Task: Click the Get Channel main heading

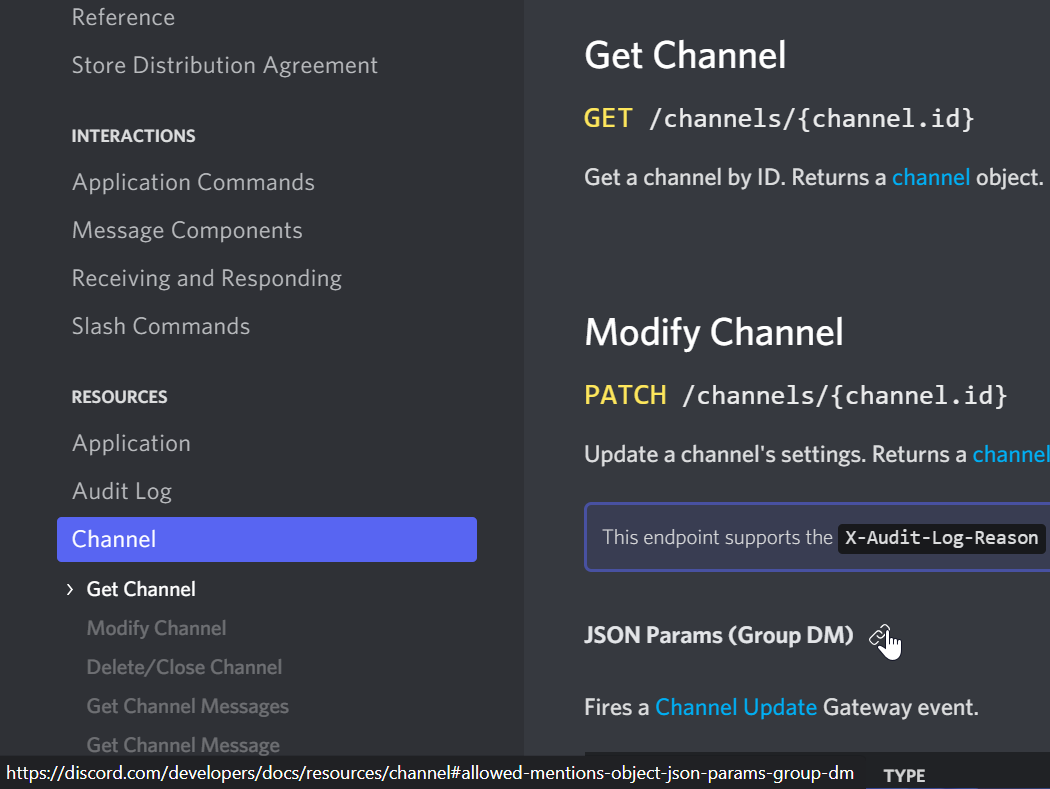Action: [685, 55]
